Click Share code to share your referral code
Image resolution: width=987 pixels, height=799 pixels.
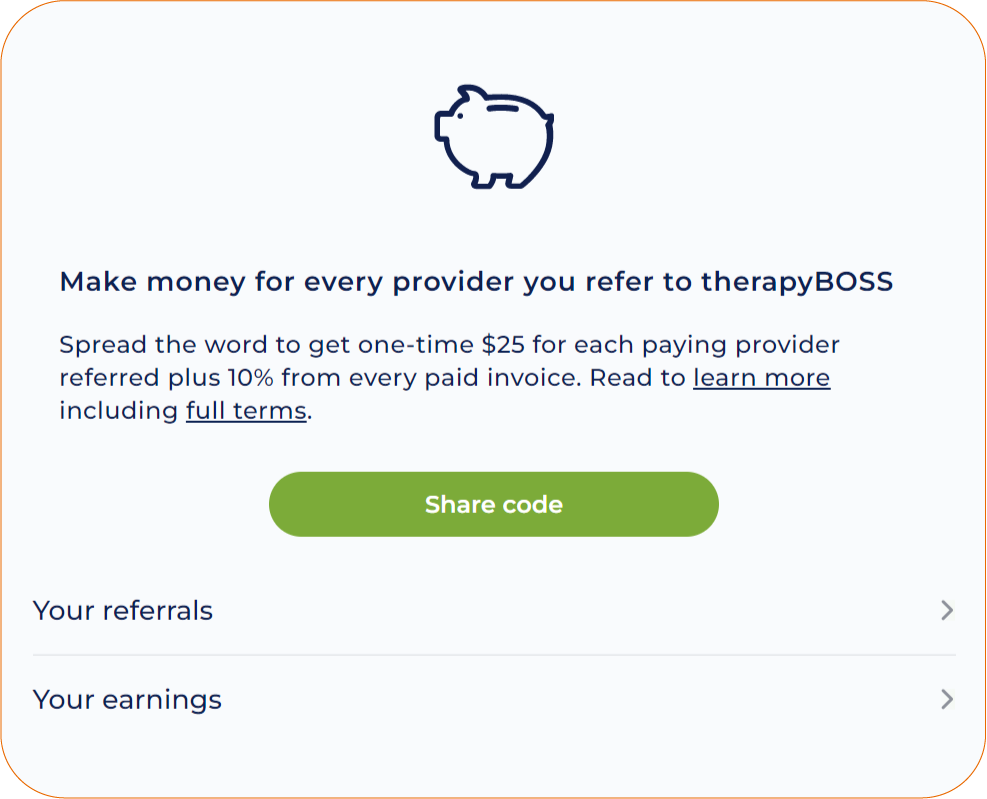click(494, 504)
